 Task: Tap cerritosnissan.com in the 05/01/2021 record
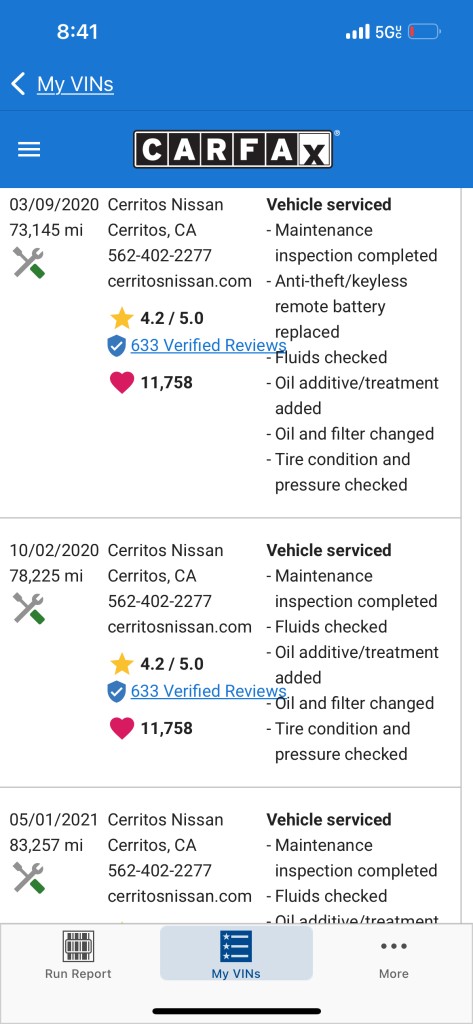pos(180,896)
